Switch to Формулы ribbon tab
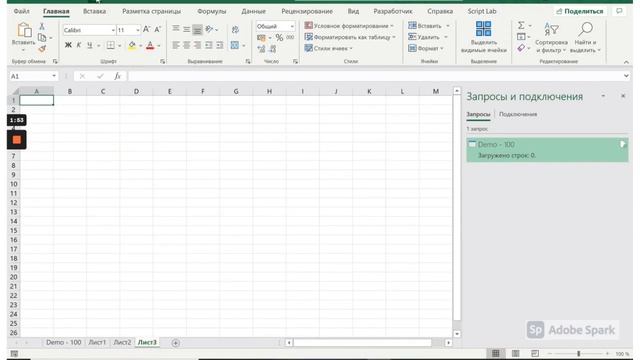The height and width of the screenshot is (360, 640). point(211,11)
